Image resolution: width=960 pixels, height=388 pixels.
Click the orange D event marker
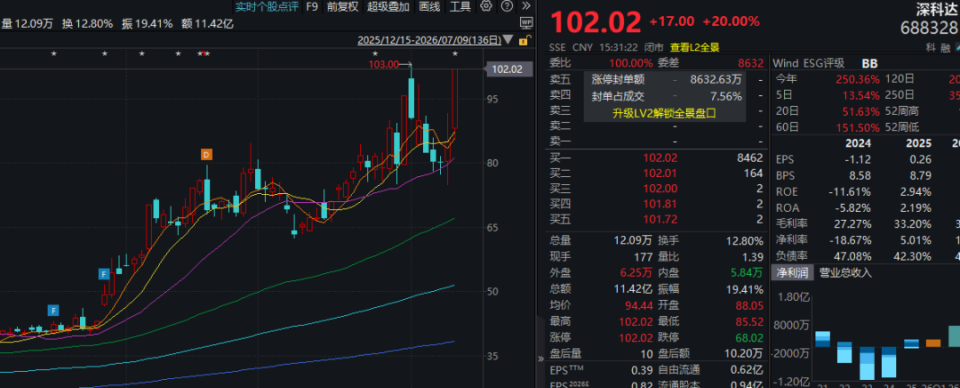(x=206, y=155)
